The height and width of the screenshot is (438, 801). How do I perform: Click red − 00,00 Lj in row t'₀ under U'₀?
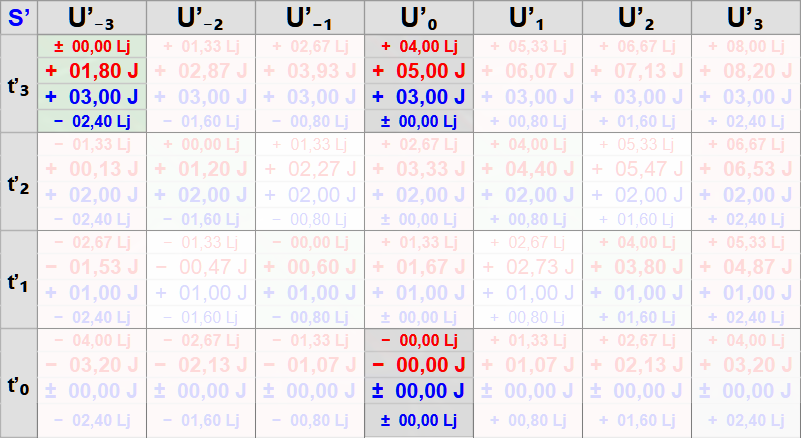coord(419,341)
